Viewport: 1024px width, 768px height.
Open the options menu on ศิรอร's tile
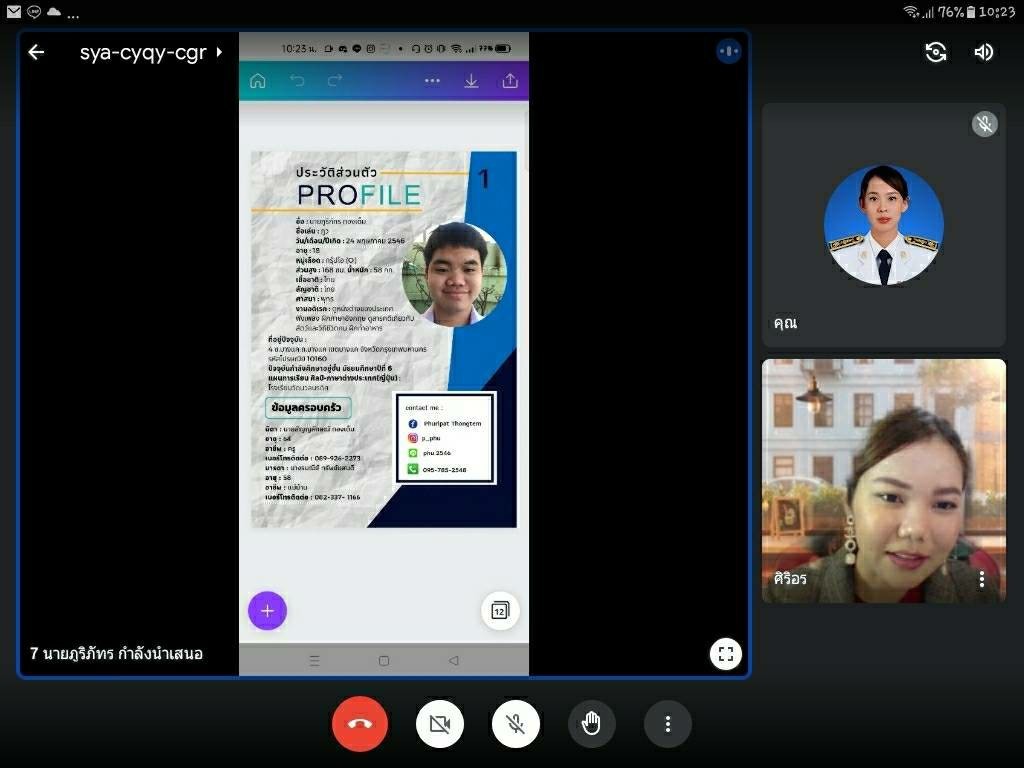coord(982,579)
